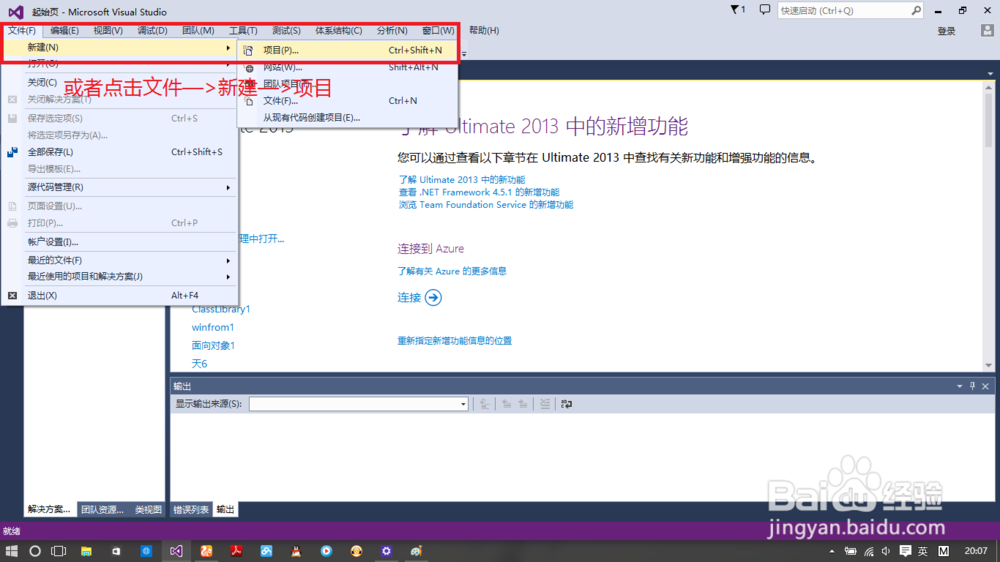
Task: Click the 20:07 clock on taskbar
Action: (x=976, y=551)
